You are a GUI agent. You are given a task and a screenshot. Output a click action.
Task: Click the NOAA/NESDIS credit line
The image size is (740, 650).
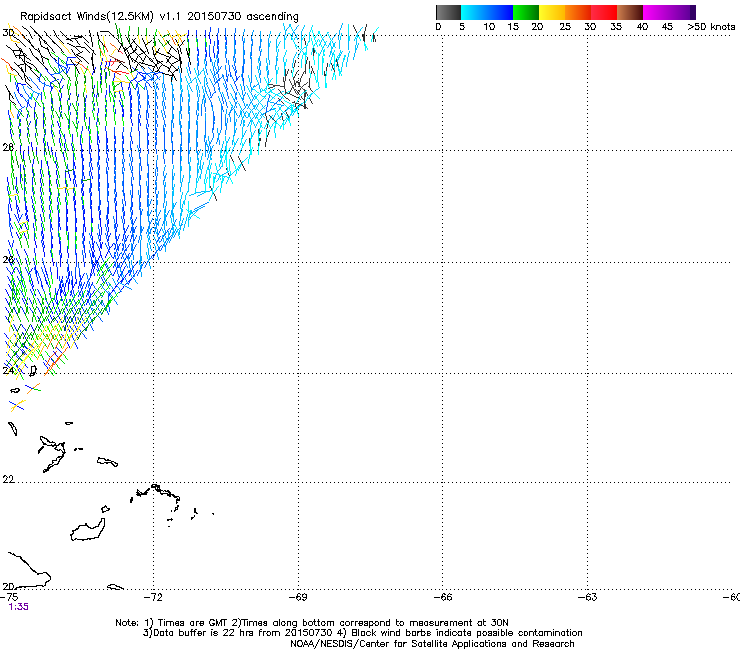[432, 644]
